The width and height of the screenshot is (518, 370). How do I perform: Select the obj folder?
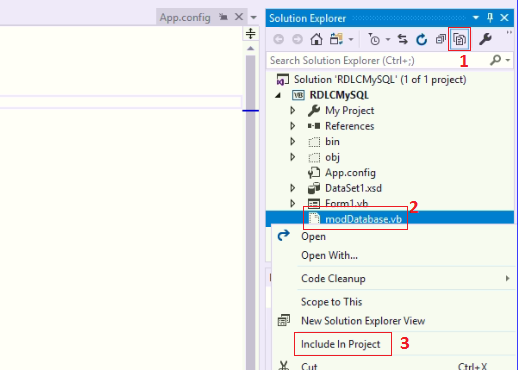332,157
